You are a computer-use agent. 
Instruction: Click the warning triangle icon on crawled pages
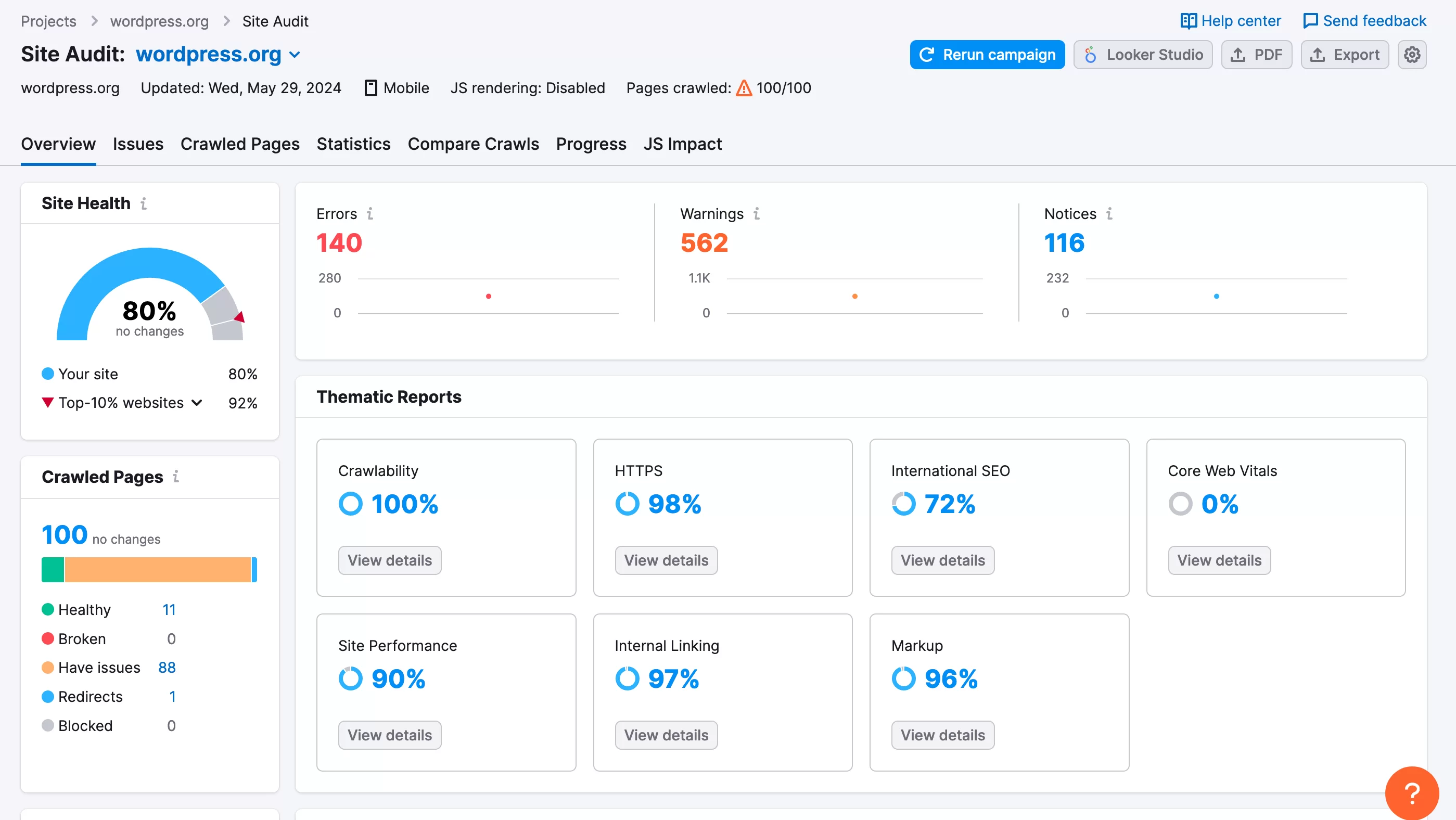pos(743,87)
